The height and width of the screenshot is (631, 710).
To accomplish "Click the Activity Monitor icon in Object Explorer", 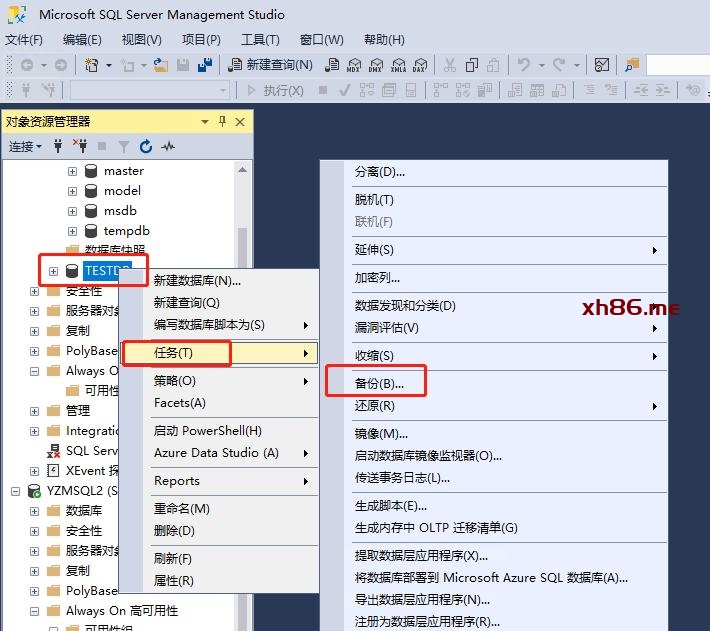I will pyautogui.click(x=168, y=147).
